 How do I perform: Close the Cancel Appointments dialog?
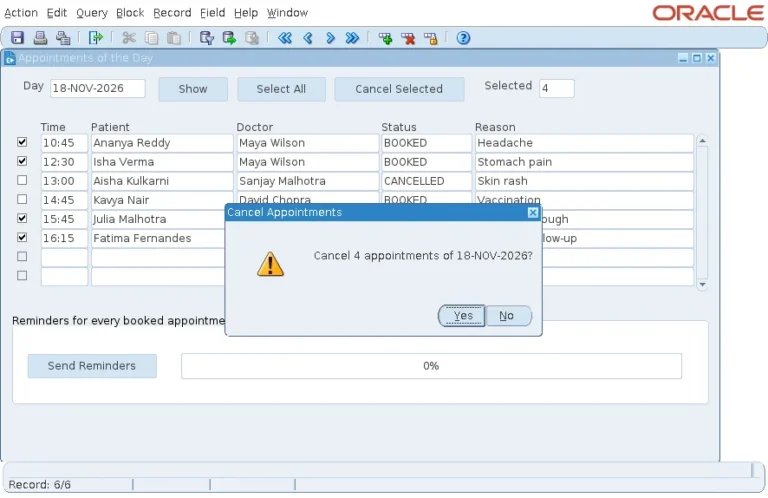tap(533, 213)
